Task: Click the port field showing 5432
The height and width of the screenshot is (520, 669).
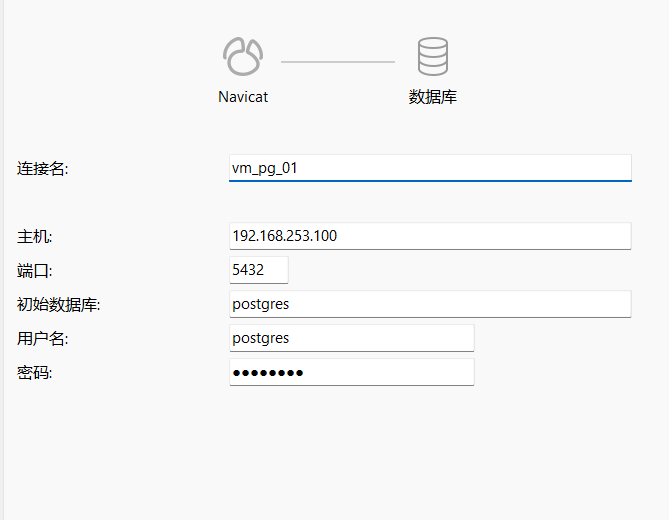Action: coord(259,270)
